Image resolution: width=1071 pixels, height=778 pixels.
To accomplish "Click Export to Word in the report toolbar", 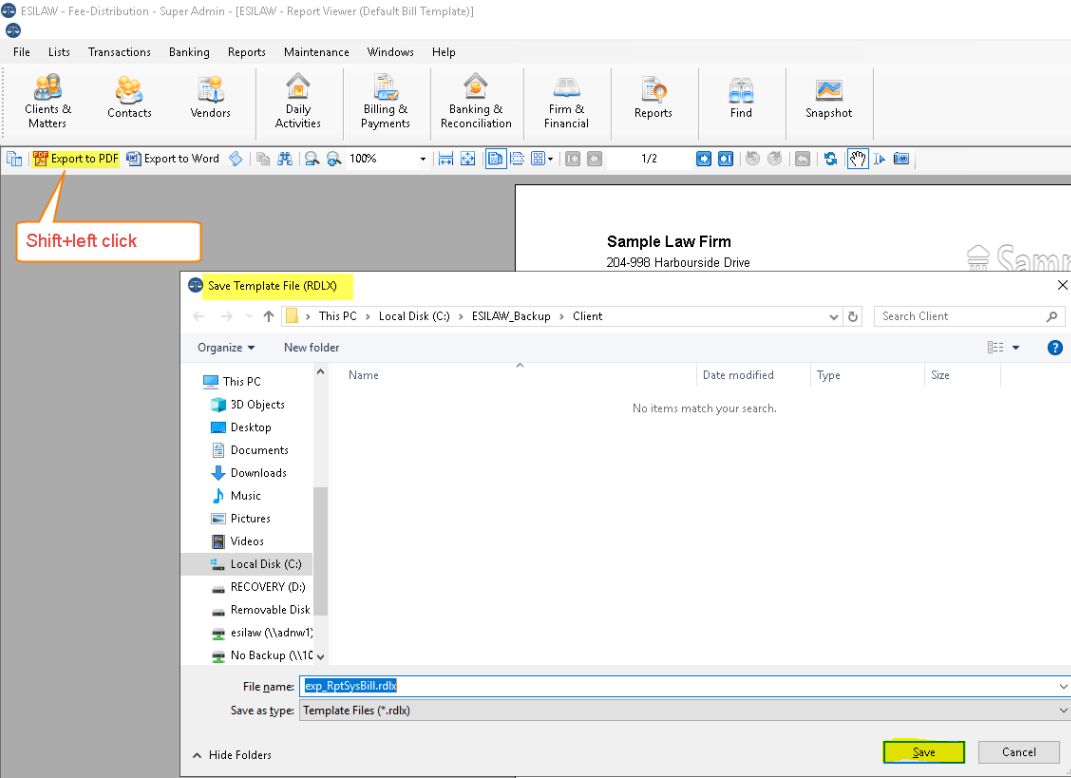I will (x=173, y=158).
